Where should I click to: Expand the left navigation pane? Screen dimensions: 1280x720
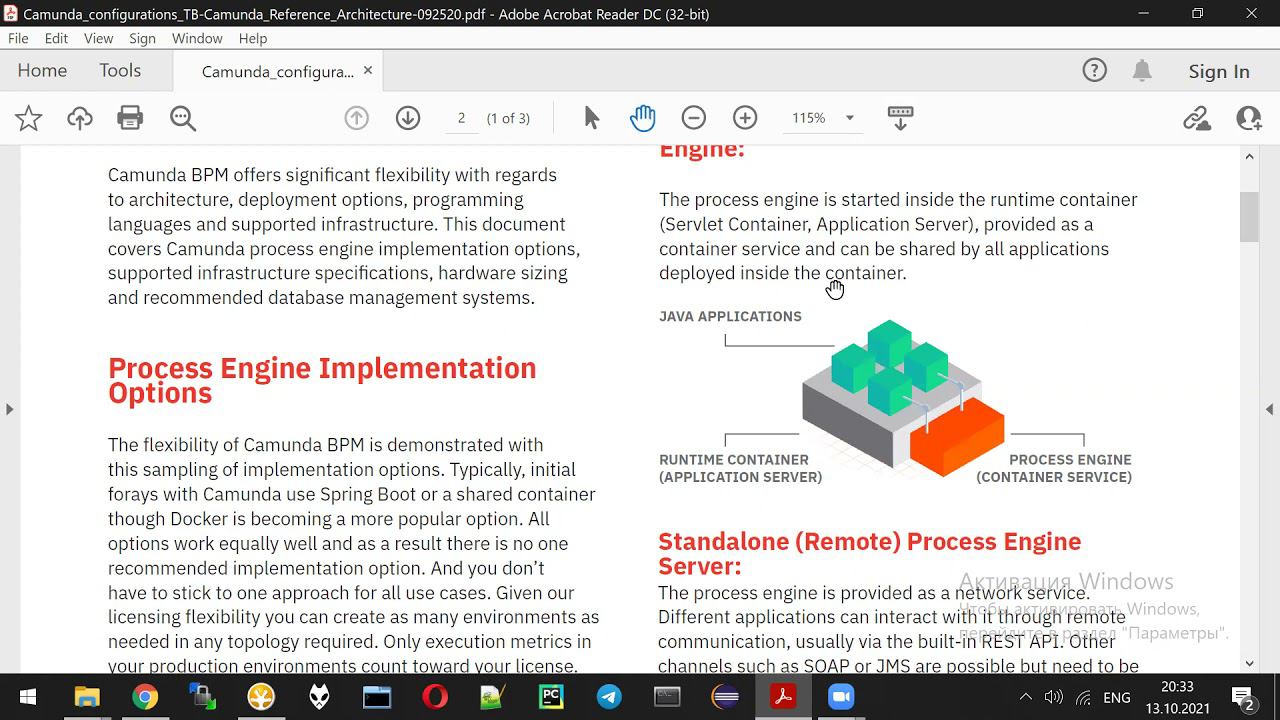tap(9, 409)
